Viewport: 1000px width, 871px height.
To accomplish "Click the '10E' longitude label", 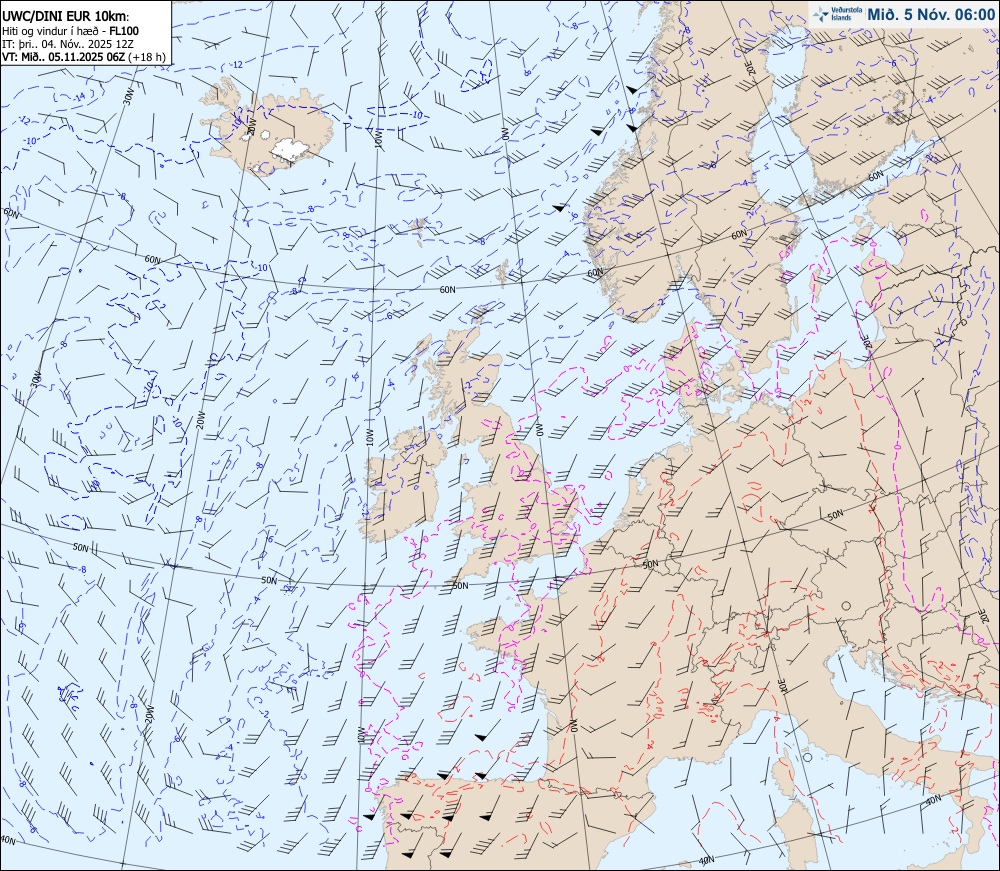I will 784,686.
